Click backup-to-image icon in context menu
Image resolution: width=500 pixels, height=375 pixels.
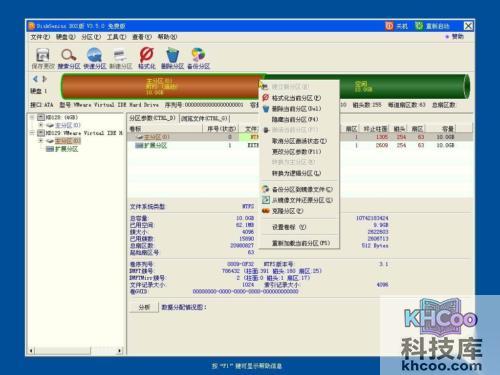coord(265,189)
